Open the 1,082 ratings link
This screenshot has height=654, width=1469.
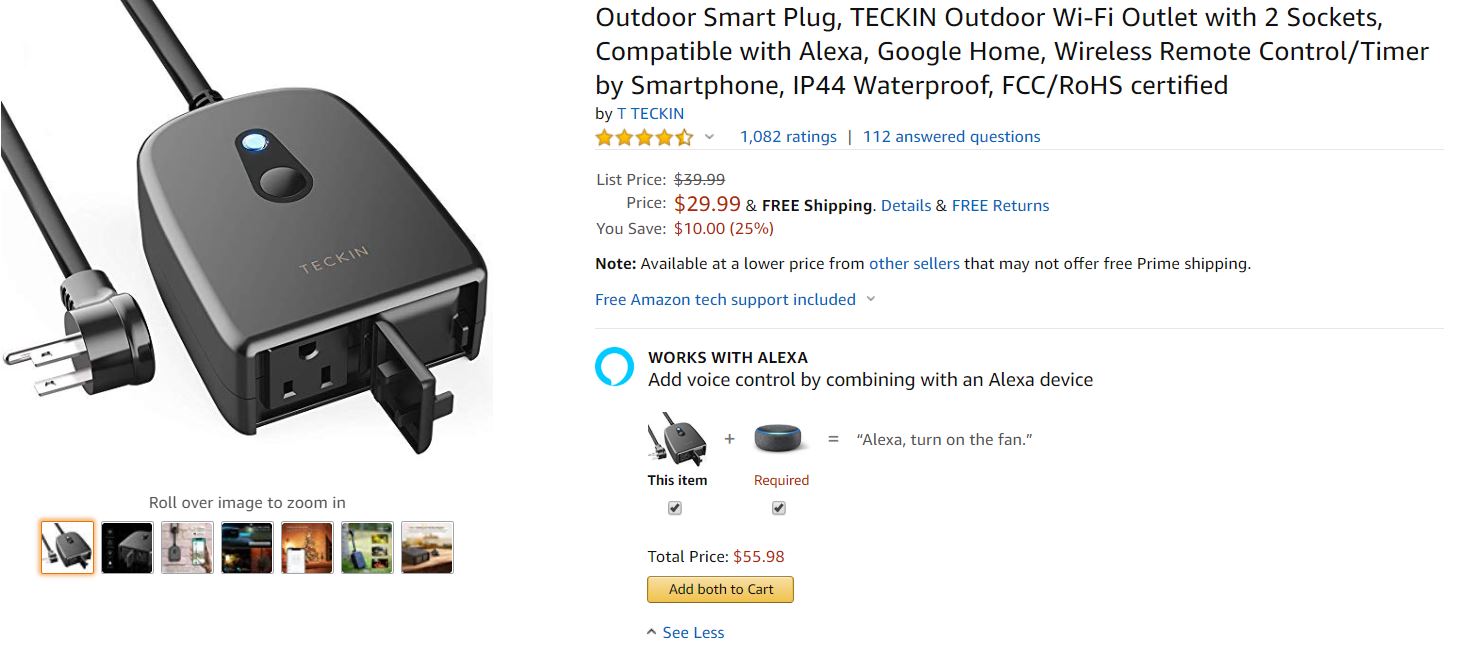[x=788, y=137]
